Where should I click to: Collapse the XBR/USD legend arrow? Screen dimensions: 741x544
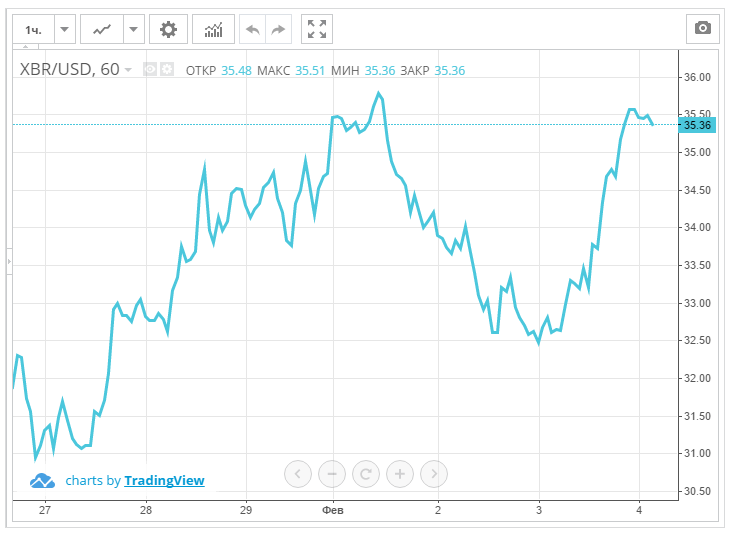[128, 70]
